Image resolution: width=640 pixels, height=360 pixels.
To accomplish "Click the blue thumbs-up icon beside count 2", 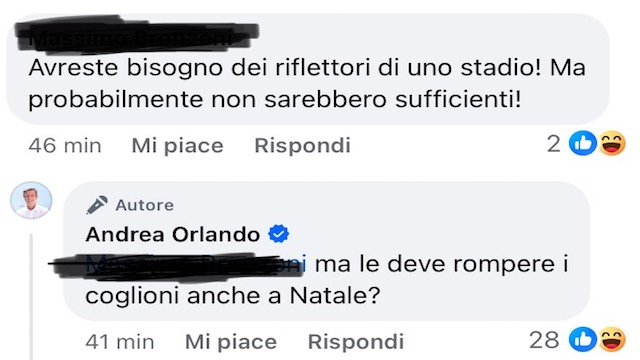I will [x=583, y=143].
